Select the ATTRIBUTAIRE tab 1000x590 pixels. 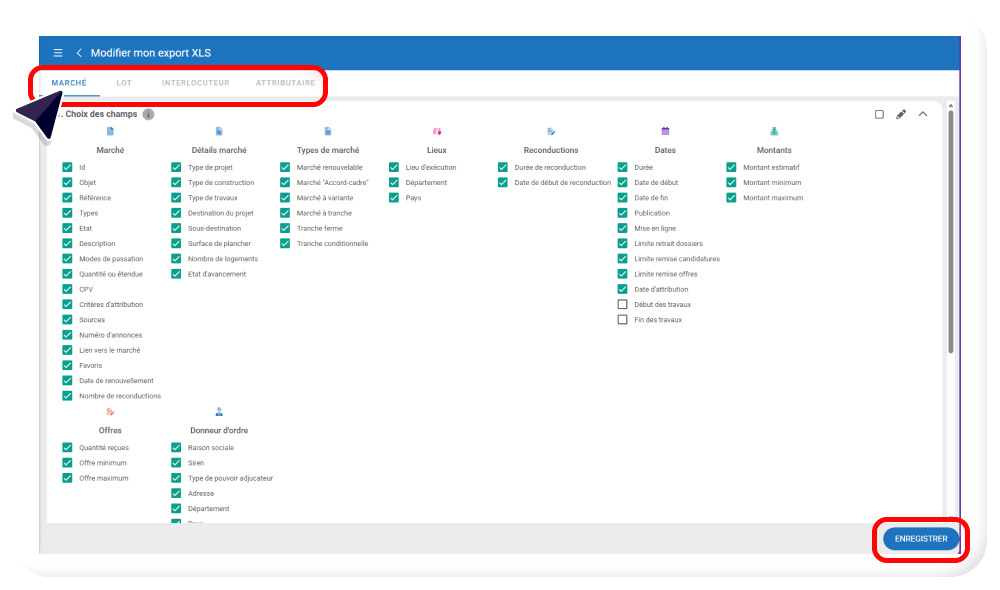[x=285, y=83]
